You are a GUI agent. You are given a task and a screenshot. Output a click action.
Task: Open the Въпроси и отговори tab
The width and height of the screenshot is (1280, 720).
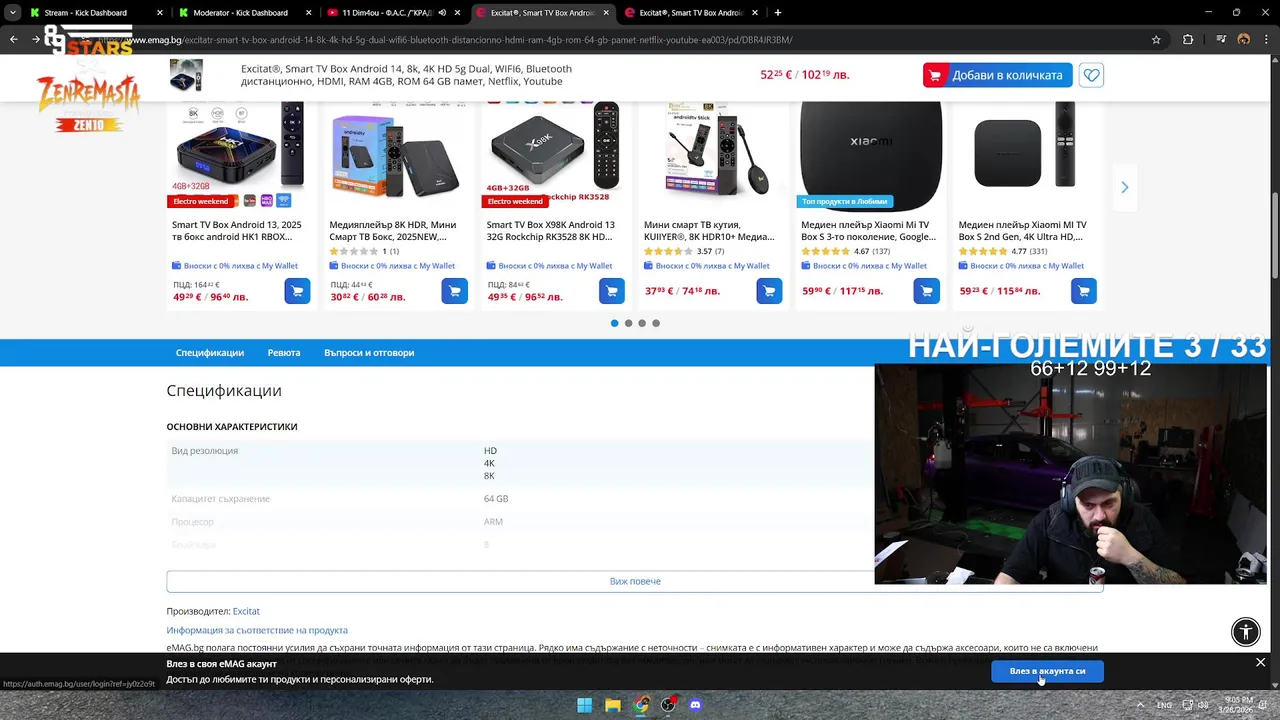(x=369, y=353)
